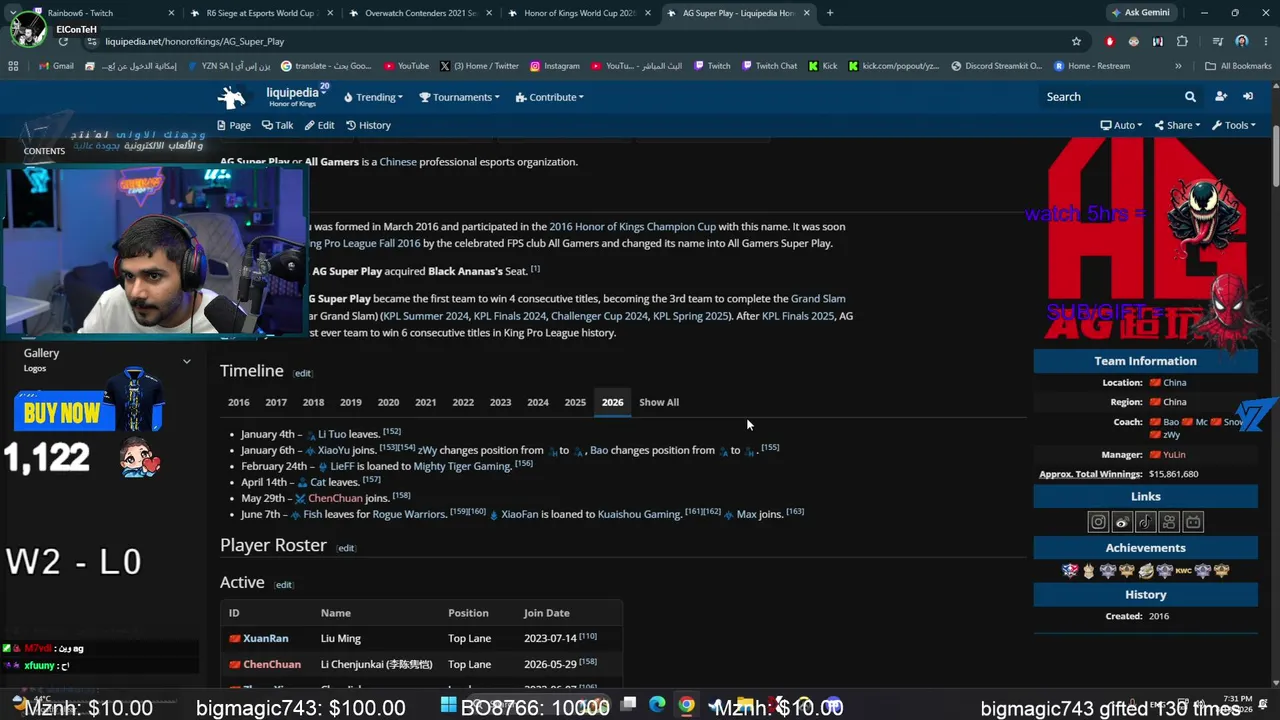Select the 2020 timeline tab
Image resolution: width=1280 pixels, height=720 pixels.
click(388, 402)
